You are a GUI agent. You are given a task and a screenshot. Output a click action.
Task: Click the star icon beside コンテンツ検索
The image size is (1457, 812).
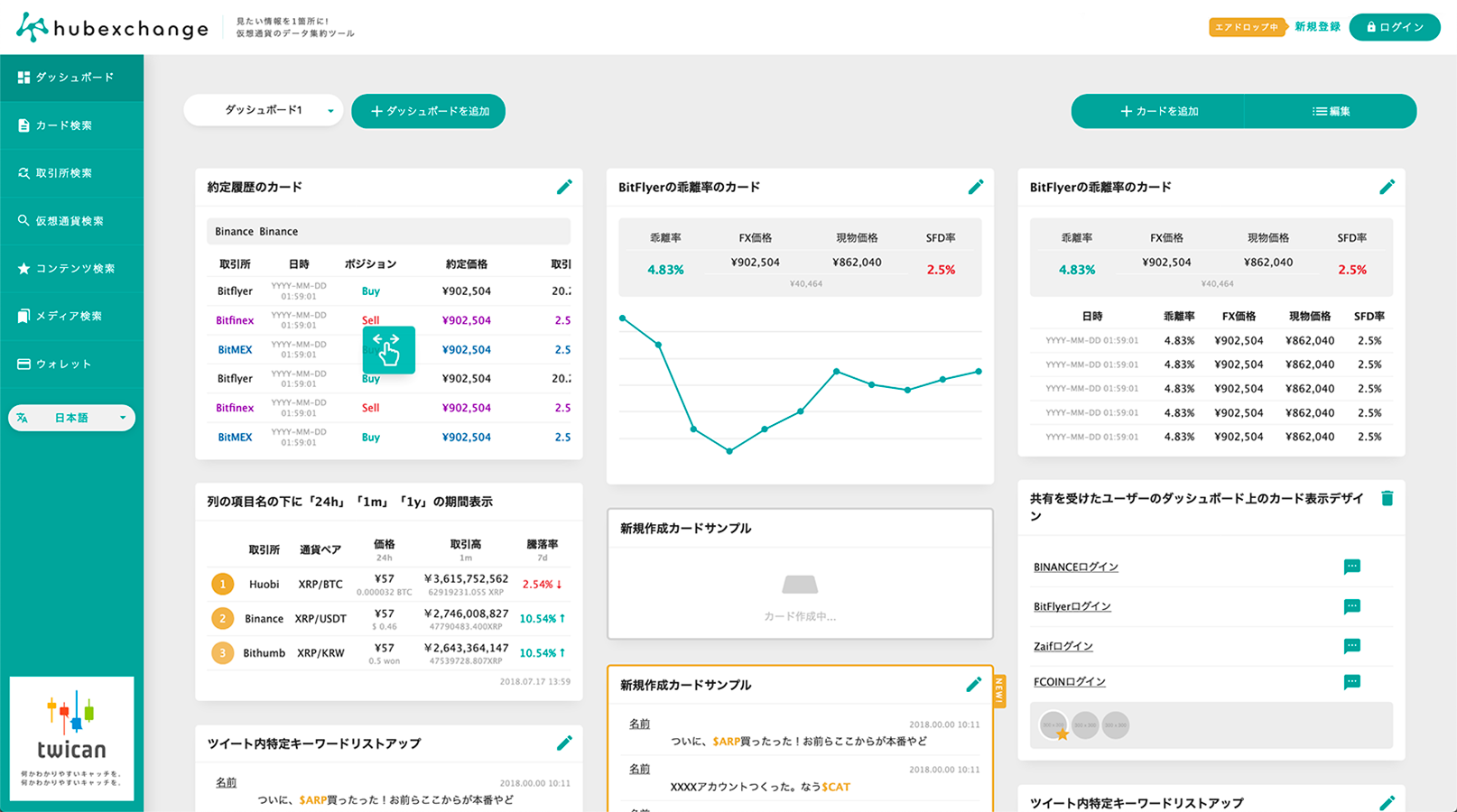23,269
